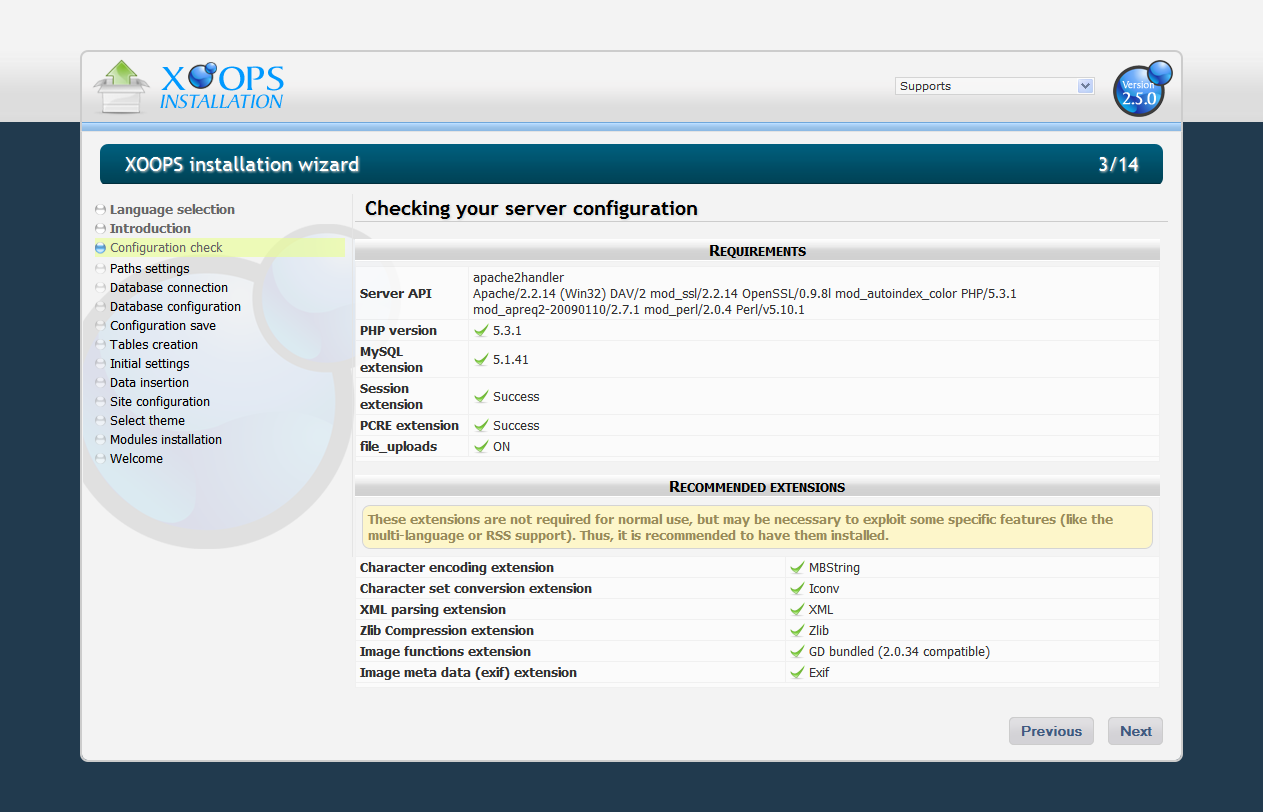Go to Language selection step
Screen dimensions: 1263x812
coord(172,209)
